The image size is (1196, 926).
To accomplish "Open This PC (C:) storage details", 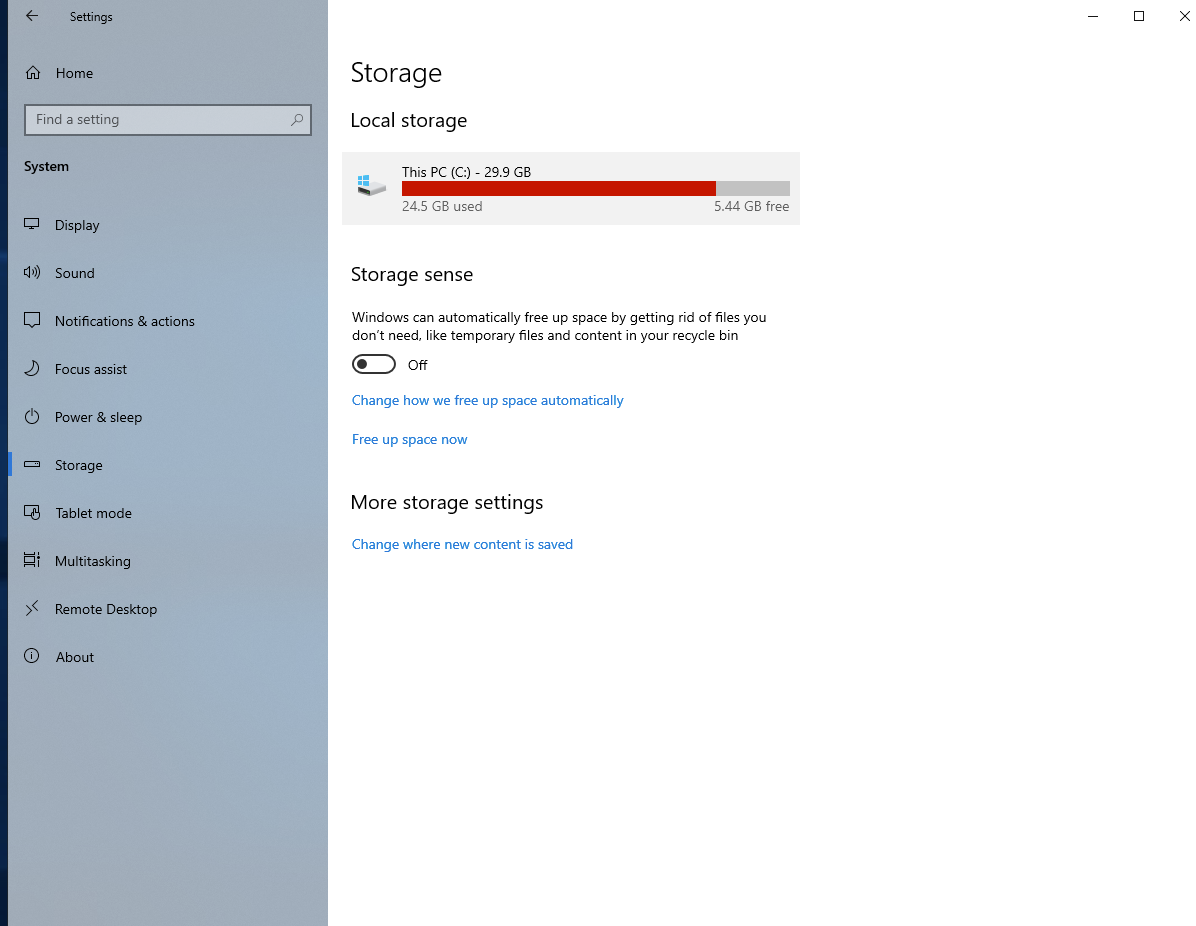I will [571, 188].
